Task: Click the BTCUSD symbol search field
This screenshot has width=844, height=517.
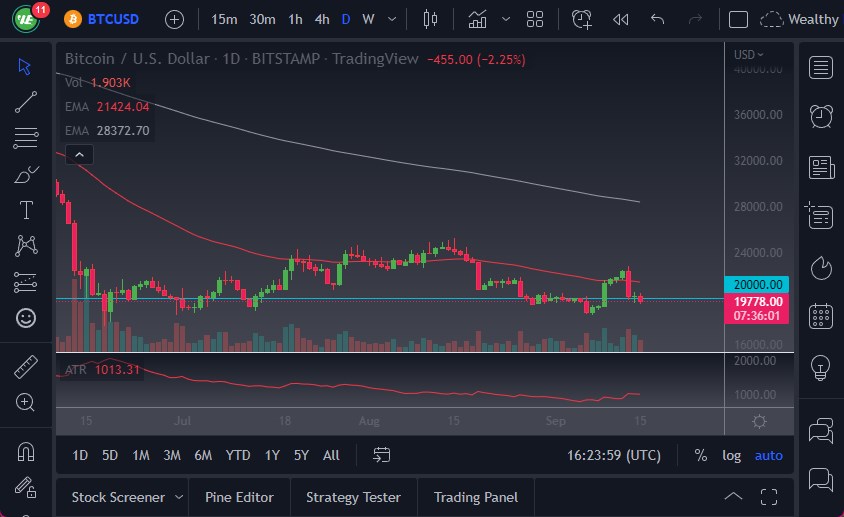Action: 113,19
